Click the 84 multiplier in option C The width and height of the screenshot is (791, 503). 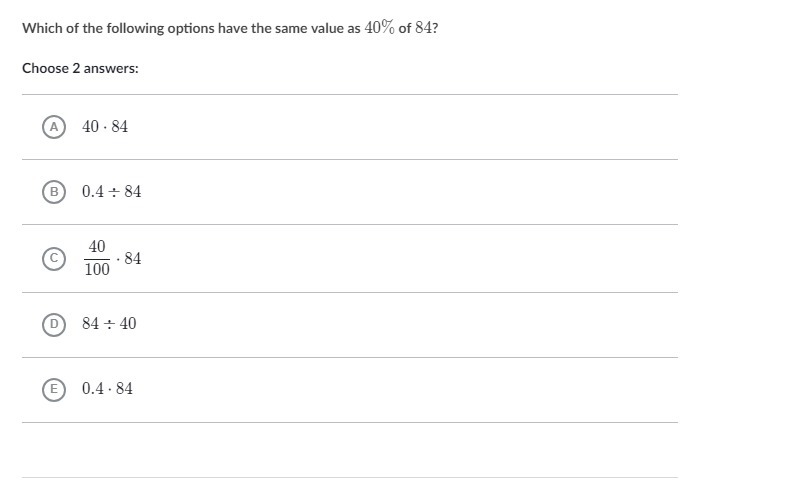tap(133, 258)
